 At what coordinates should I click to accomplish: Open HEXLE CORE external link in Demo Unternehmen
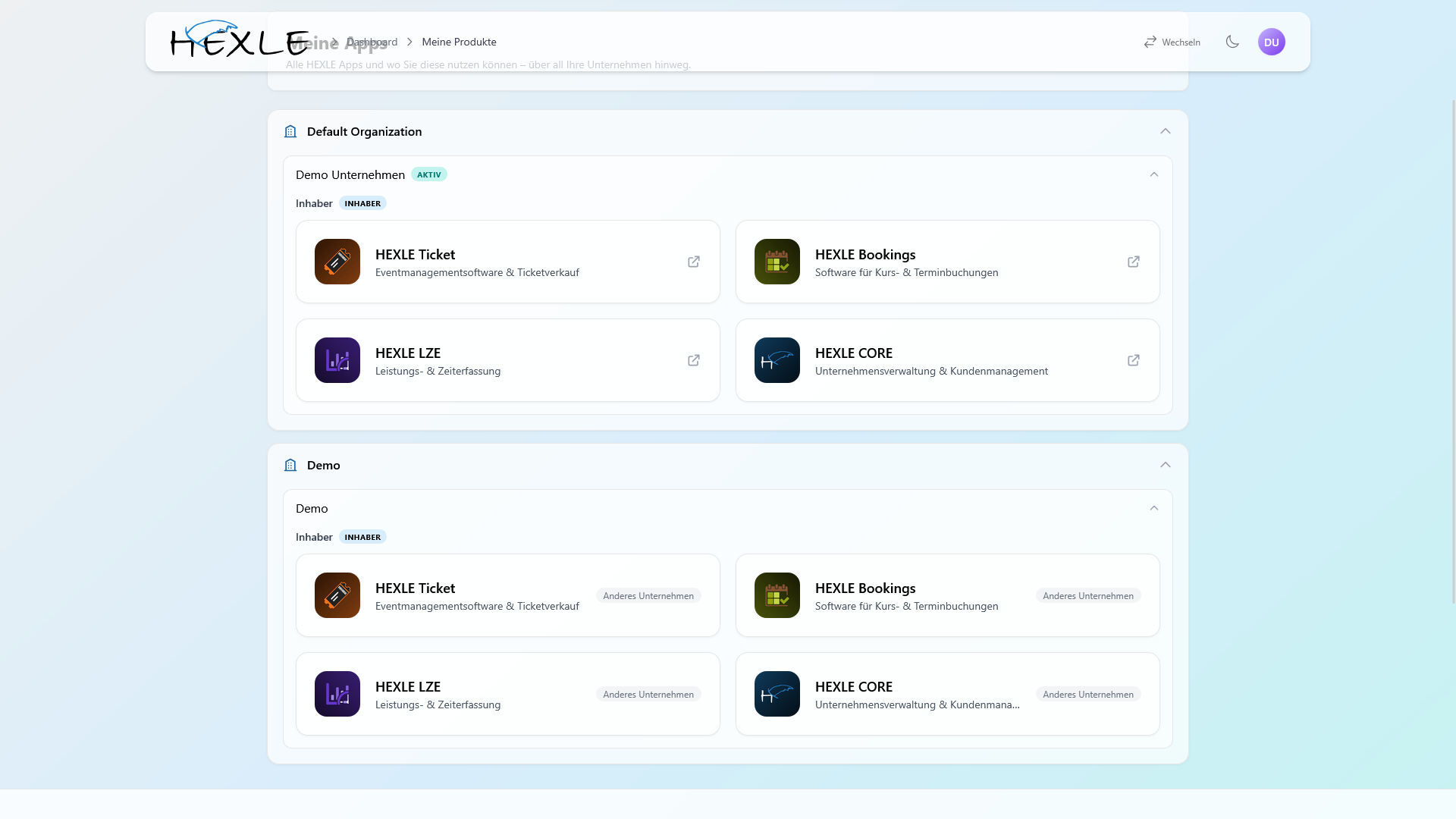coord(1134,360)
